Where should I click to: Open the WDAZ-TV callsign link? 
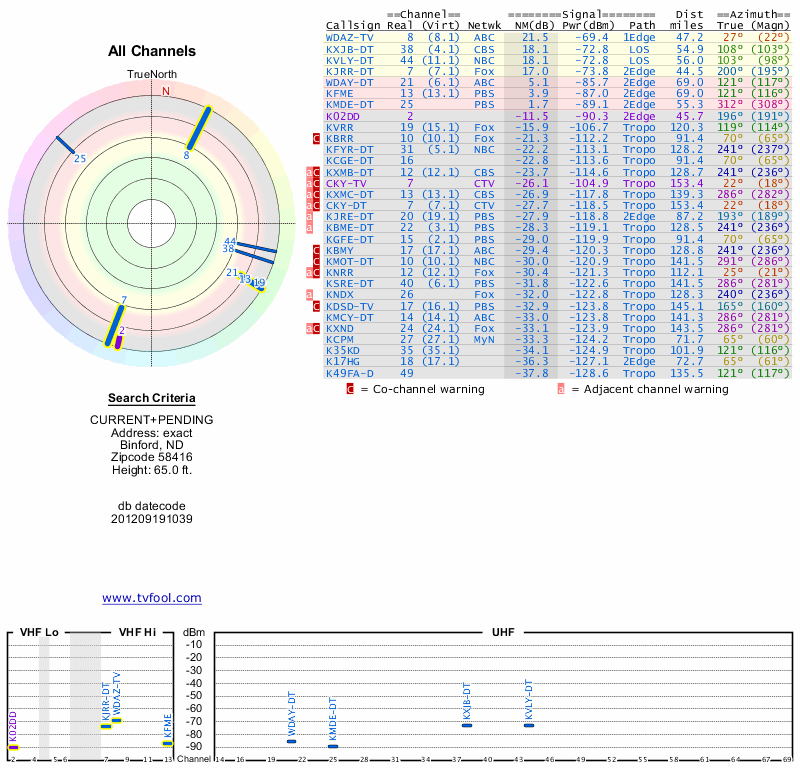[349, 37]
